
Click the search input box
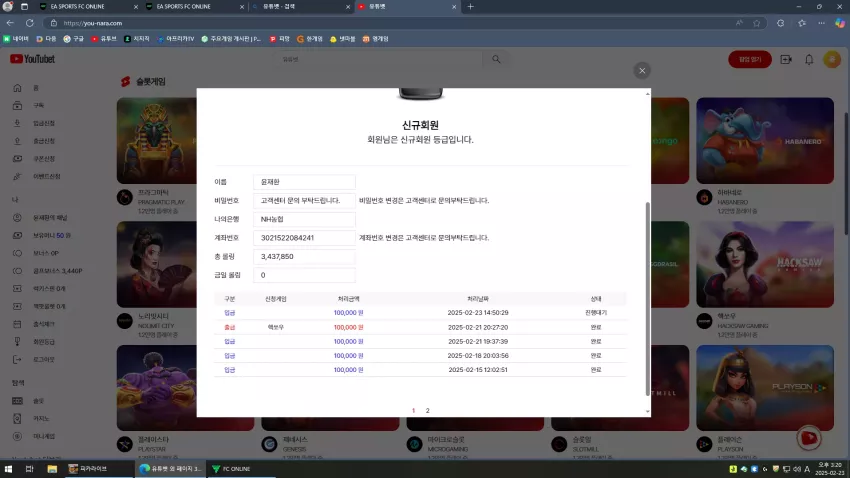[378, 59]
